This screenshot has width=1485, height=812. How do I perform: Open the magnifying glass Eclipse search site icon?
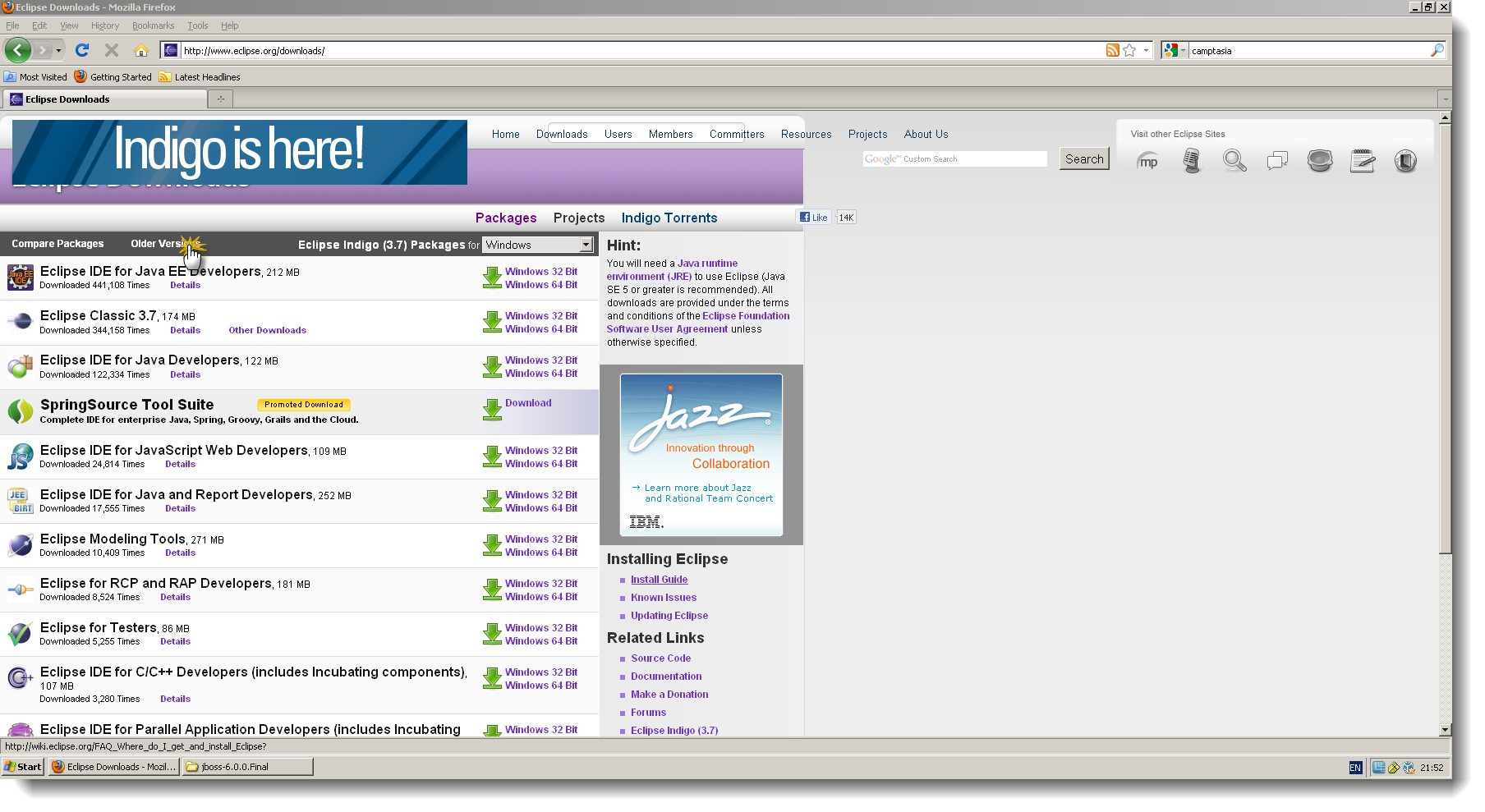(1234, 161)
